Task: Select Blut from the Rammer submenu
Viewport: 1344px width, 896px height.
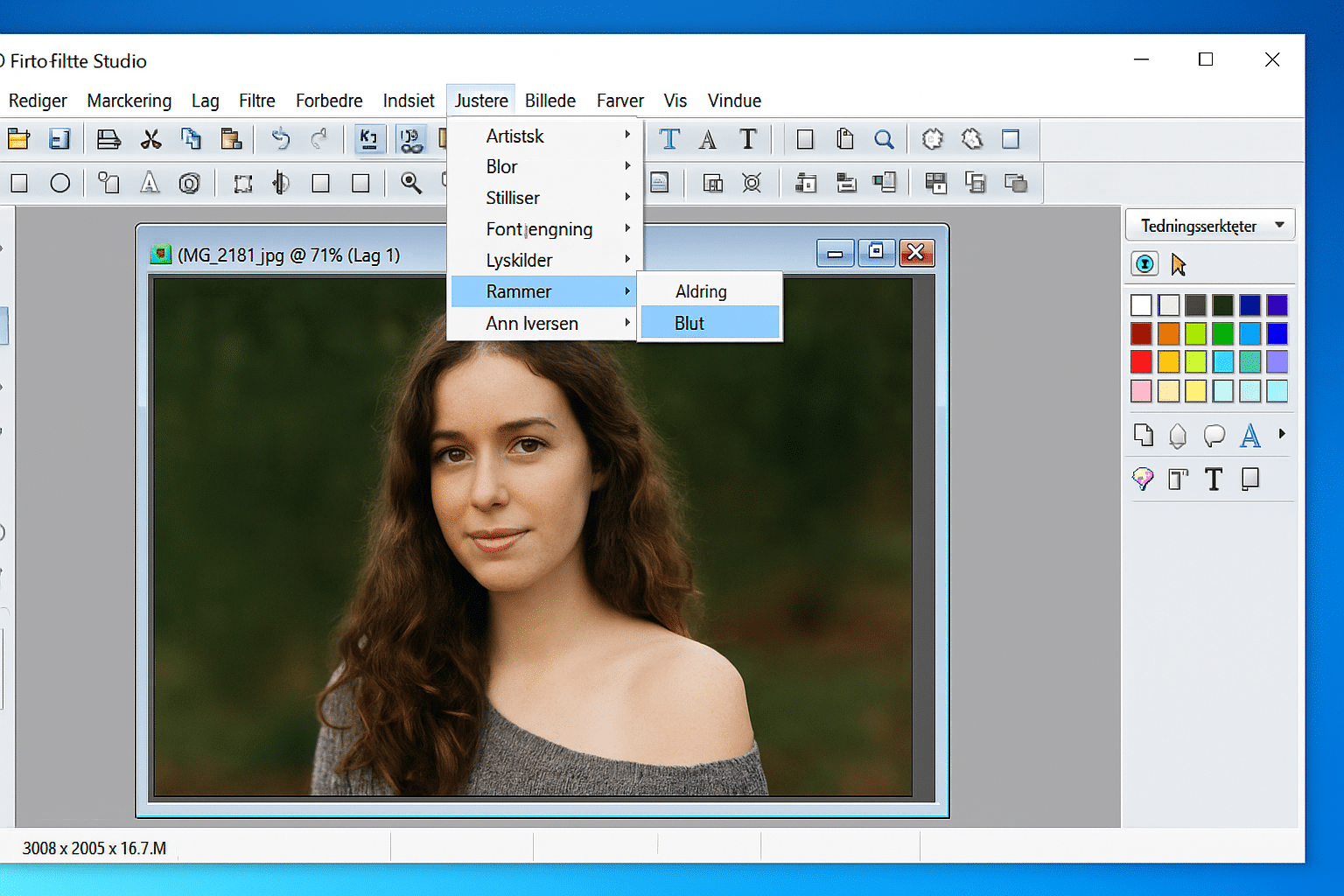Action: (689, 322)
